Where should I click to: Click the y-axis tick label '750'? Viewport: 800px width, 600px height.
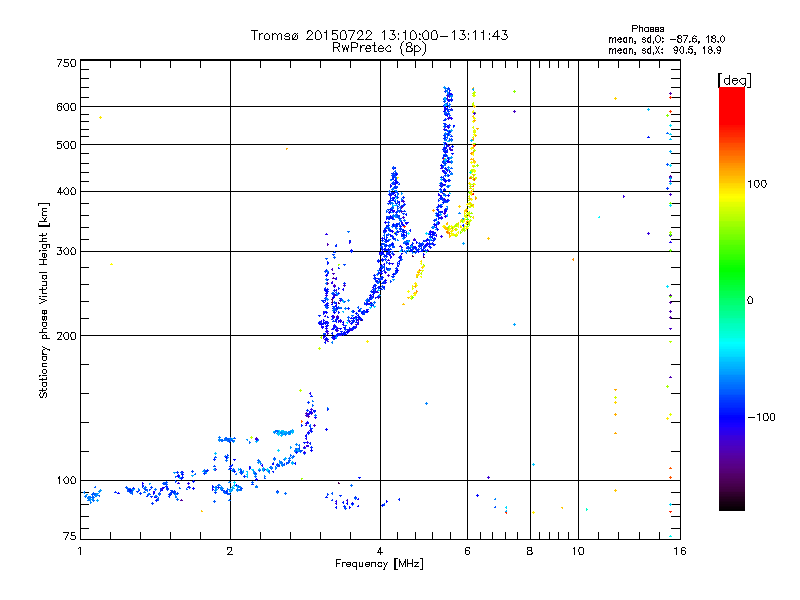pos(66,63)
